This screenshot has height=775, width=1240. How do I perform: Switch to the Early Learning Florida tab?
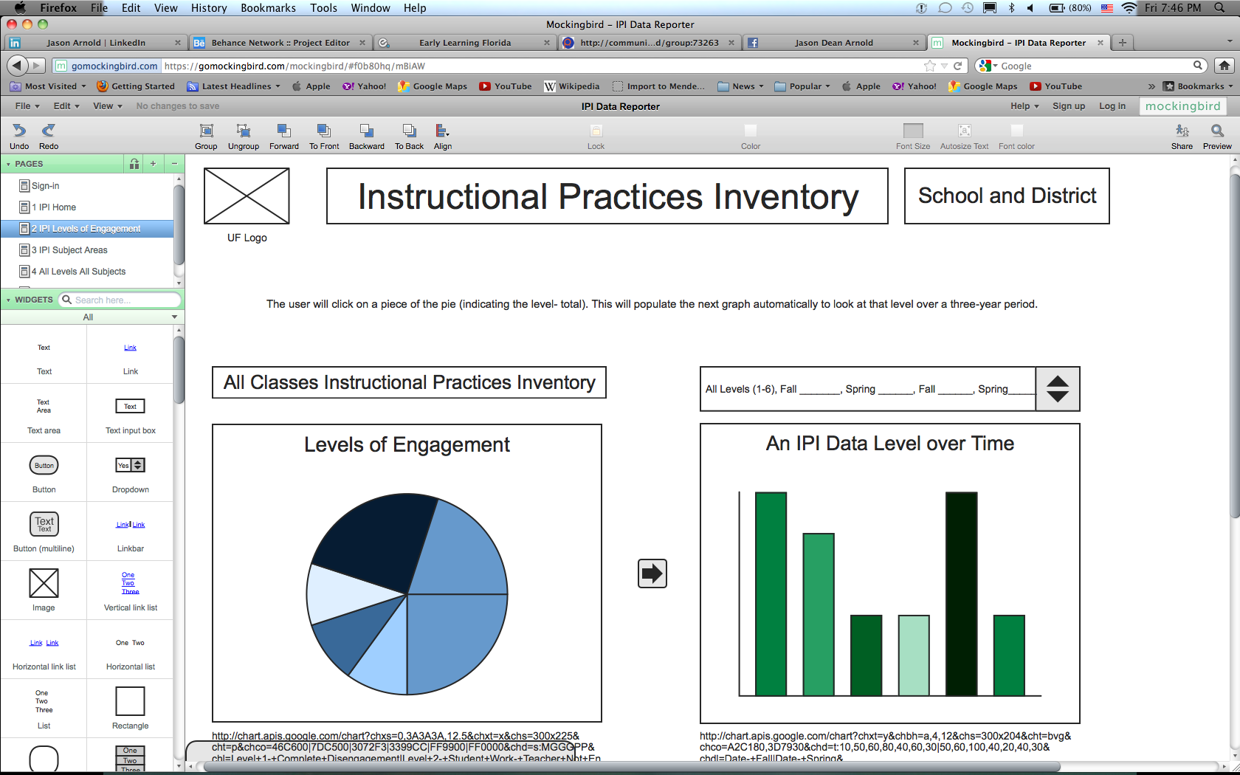[x=464, y=43]
